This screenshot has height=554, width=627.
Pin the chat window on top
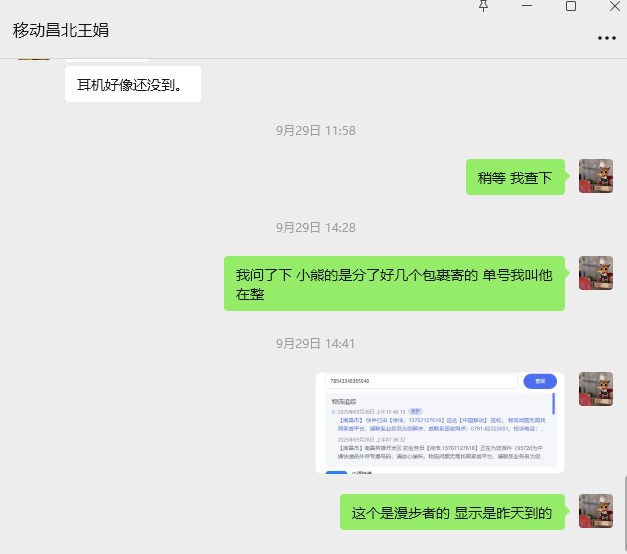[x=484, y=6]
